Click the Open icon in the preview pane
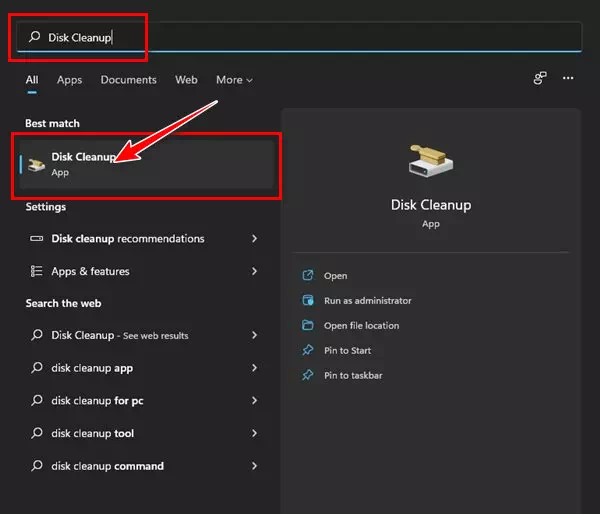The width and height of the screenshot is (600, 514). click(308, 275)
